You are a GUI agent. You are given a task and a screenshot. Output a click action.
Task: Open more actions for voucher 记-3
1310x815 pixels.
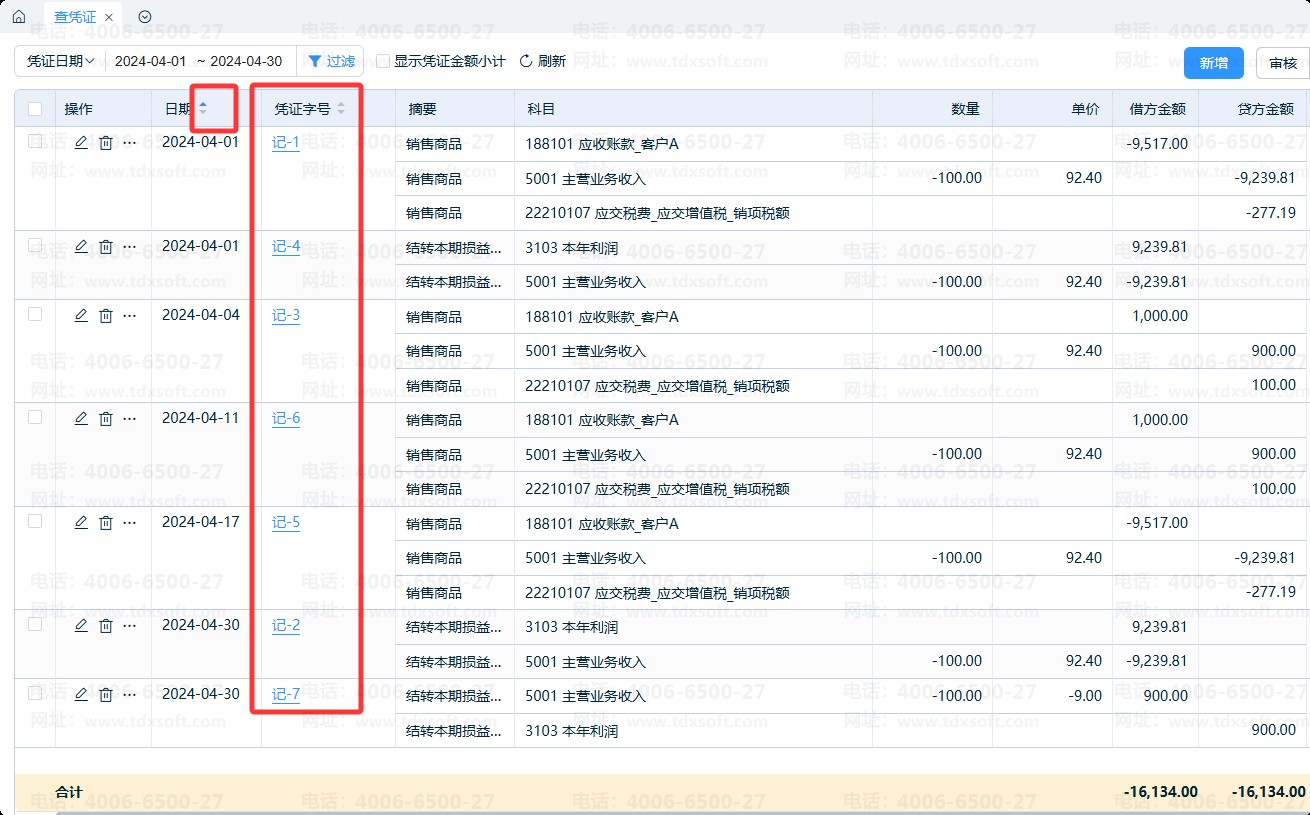point(129,316)
